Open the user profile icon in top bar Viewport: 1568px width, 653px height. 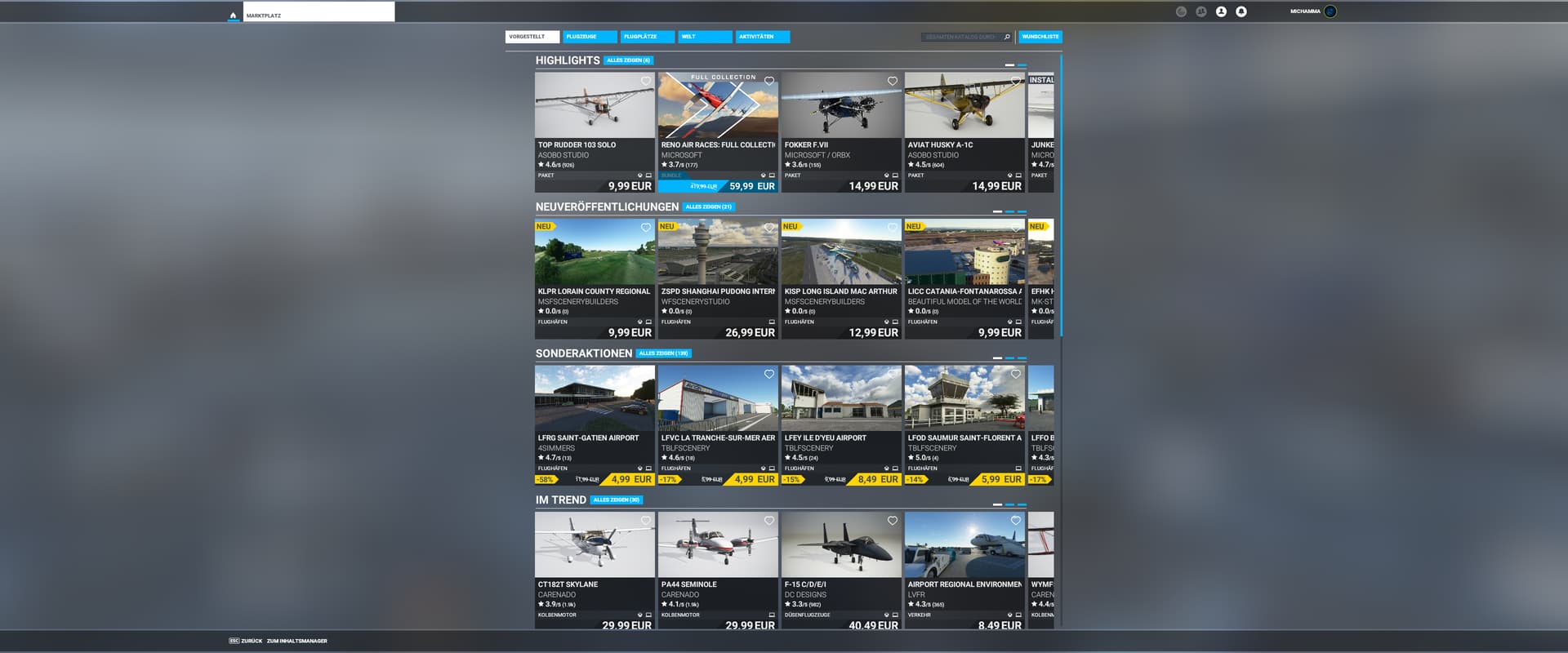pos(1221,11)
